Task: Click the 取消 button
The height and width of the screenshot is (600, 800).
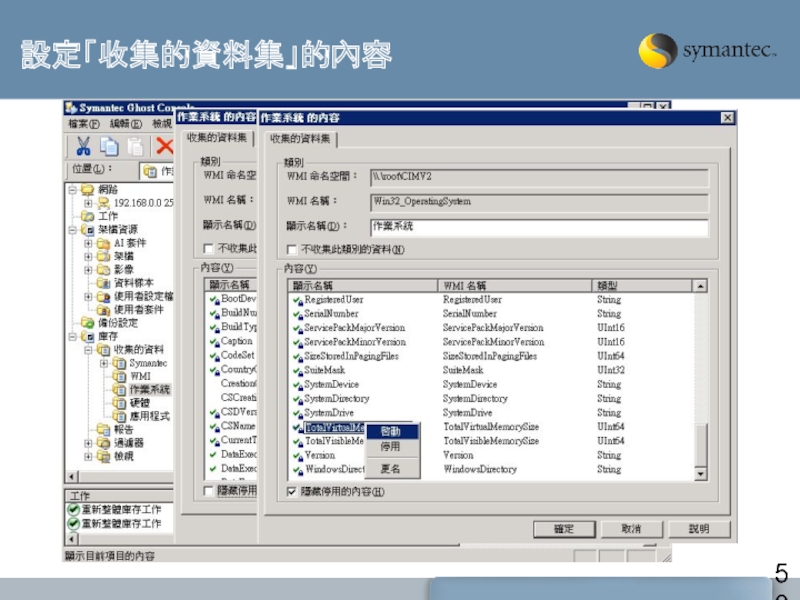Action: (x=632, y=529)
